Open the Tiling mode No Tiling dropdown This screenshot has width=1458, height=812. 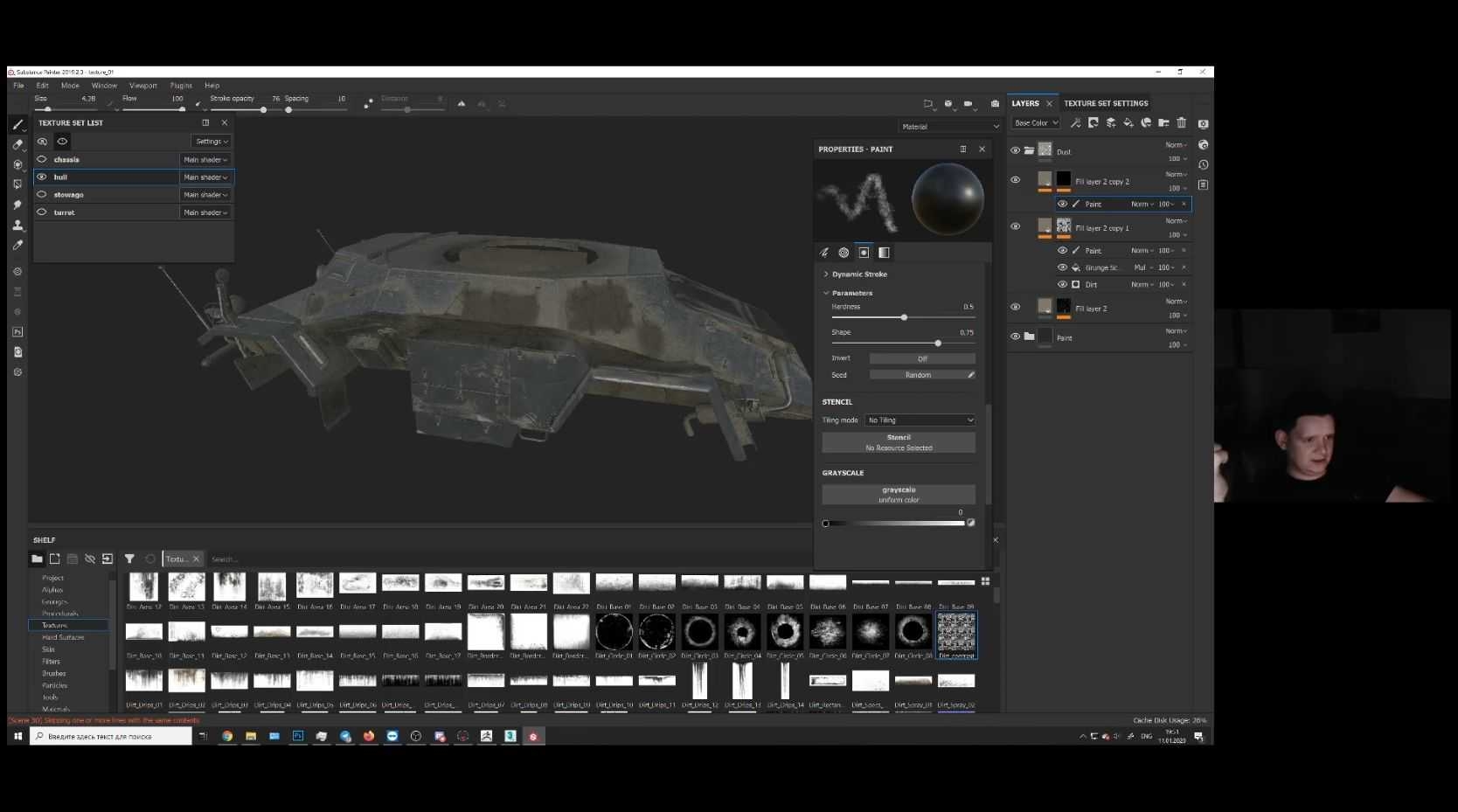(x=920, y=420)
